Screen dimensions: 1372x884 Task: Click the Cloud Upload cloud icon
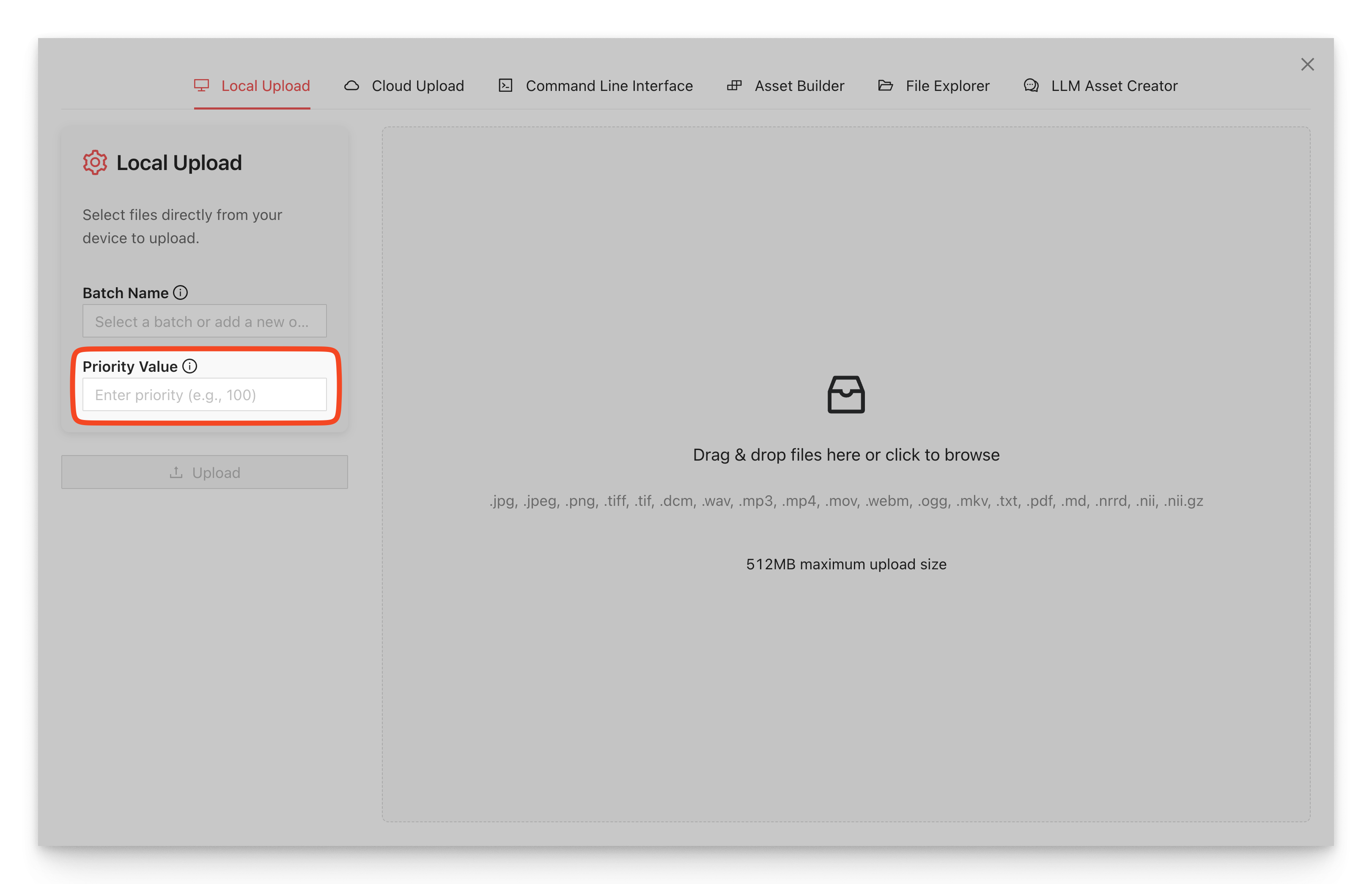point(352,85)
